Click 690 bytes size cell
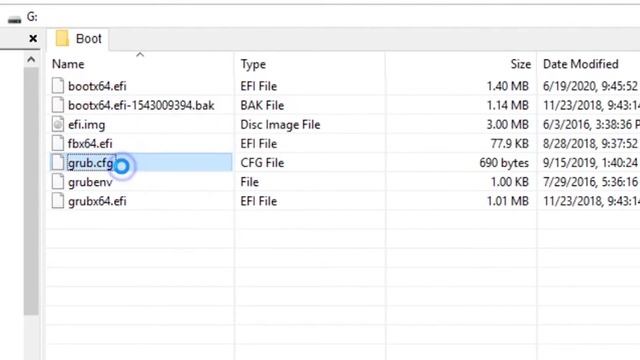 [504, 163]
